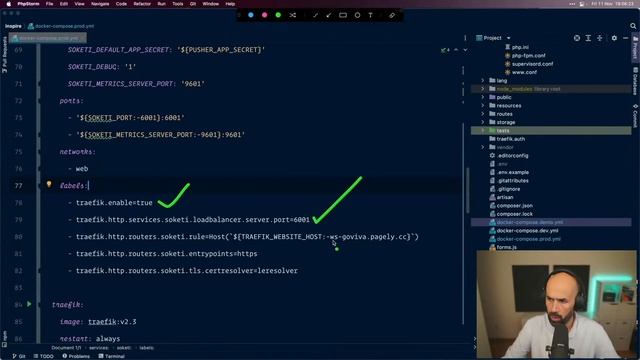This screenshot has height=360, width=640.
Task: Select the pink color dot in annotation toolbar
Action: pyautogui.click(x=264, y=15)
